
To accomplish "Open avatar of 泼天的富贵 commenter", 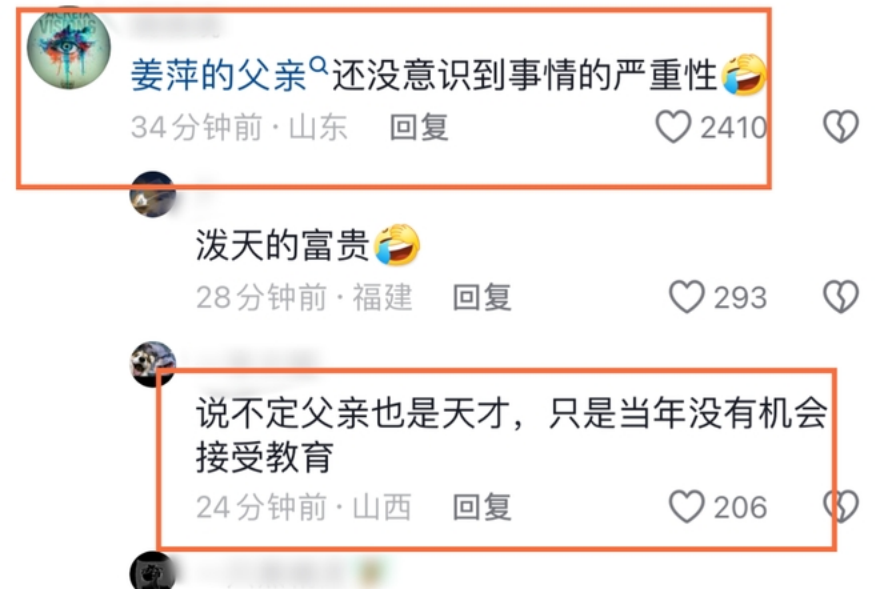I will pos(153,194).
